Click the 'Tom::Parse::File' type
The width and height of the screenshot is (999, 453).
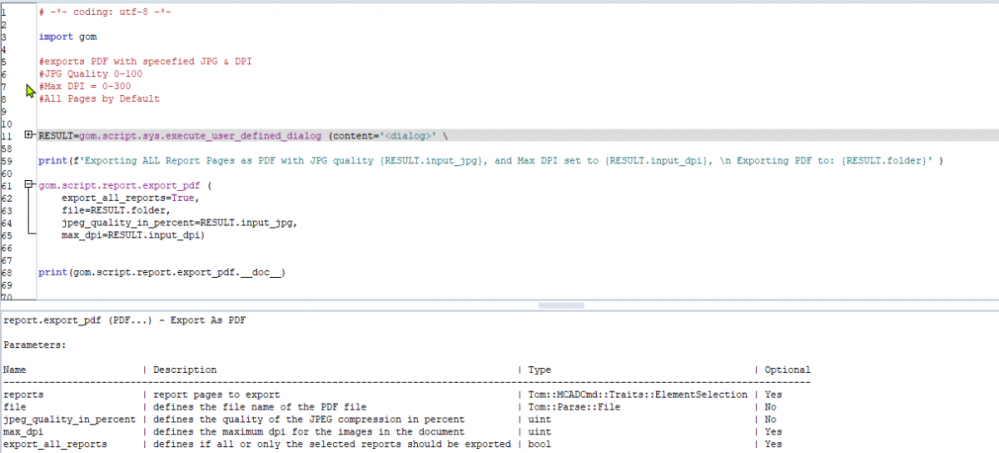[573, 407]
